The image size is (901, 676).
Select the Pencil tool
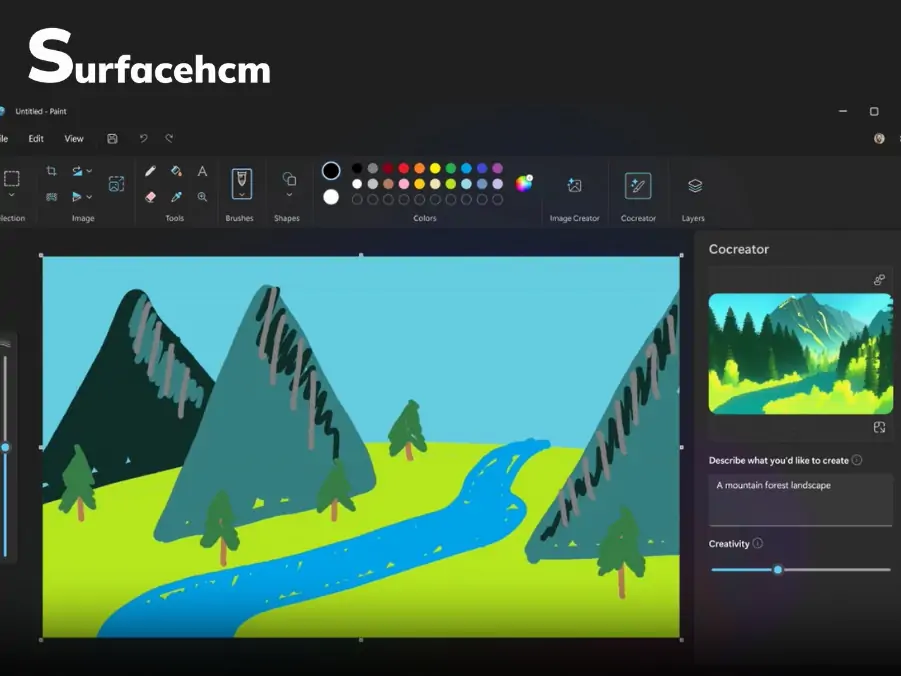150,171
